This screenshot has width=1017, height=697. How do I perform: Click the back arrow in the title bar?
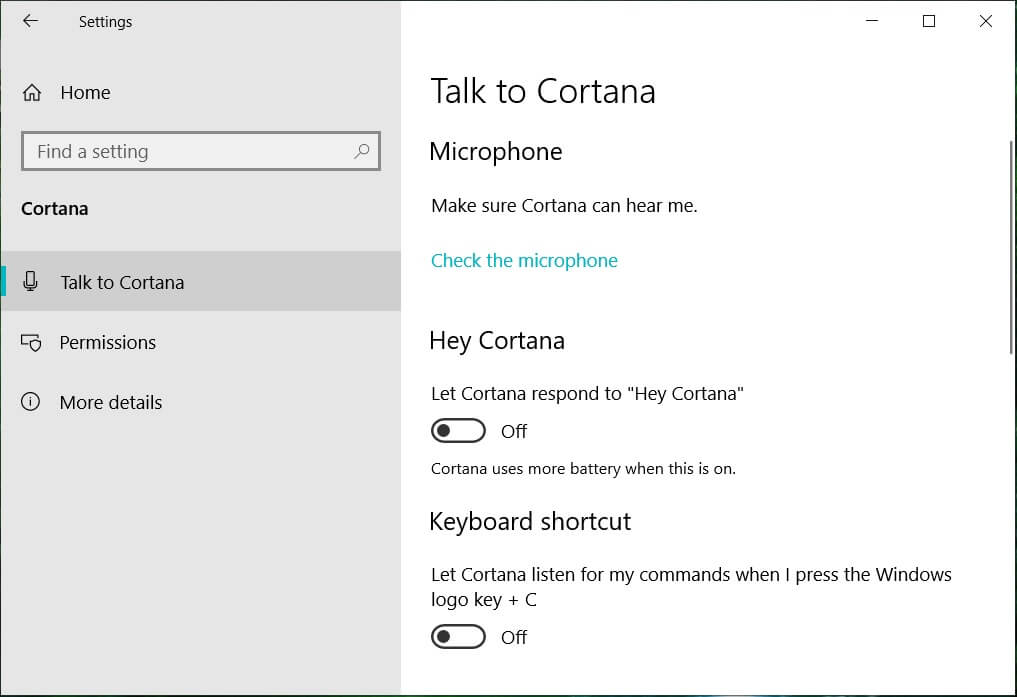click(30, 21)
